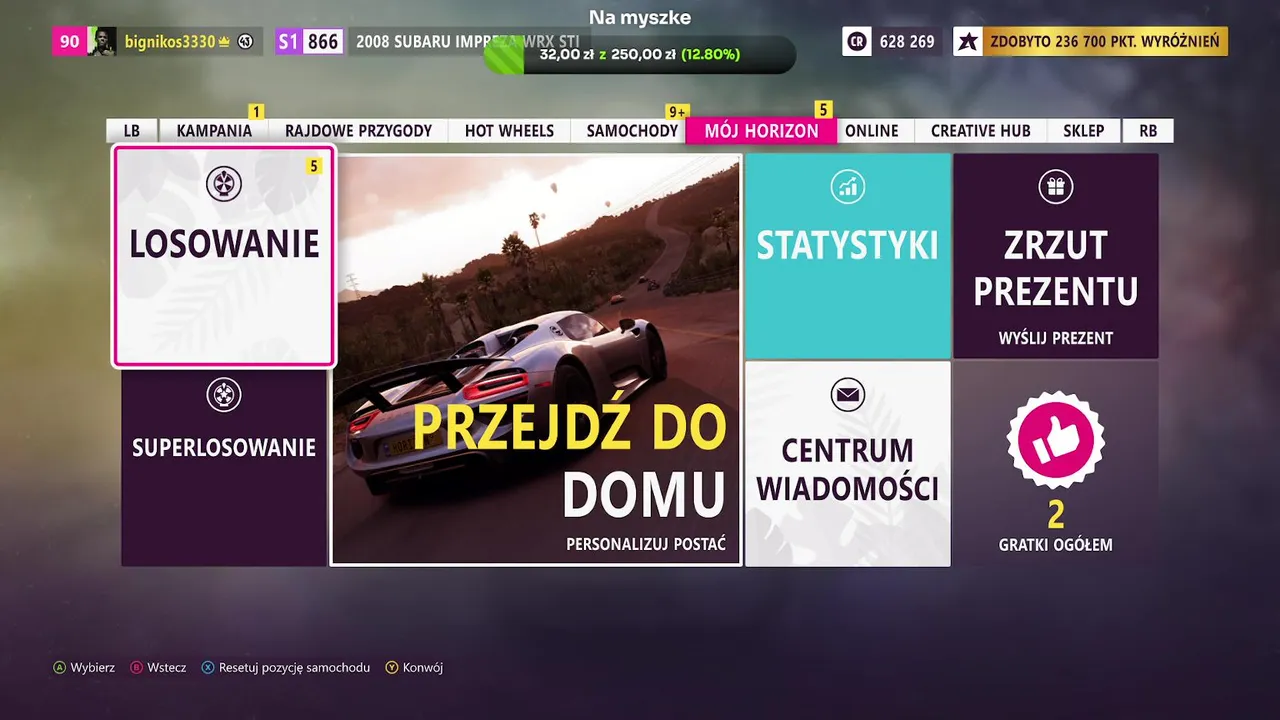The image size is (1280, 720).
Task: Switch to the Creative Hub tab
Action: point(981,131)
